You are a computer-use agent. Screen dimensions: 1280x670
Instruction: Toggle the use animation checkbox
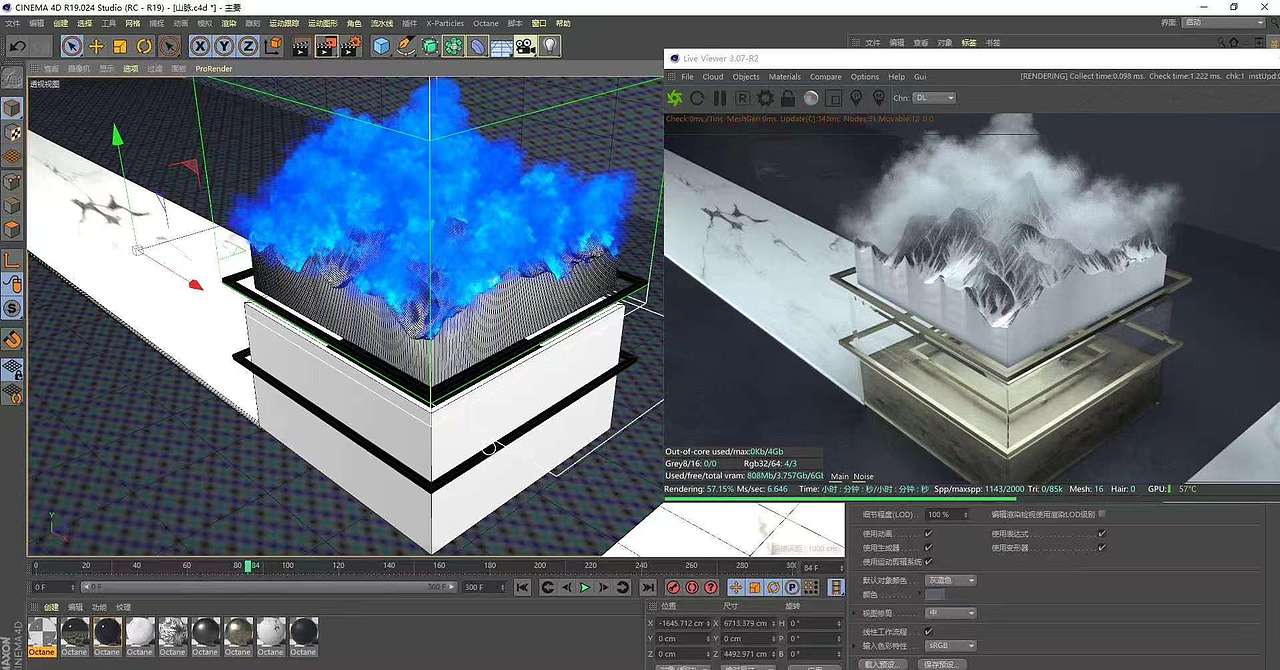point(929,533)
